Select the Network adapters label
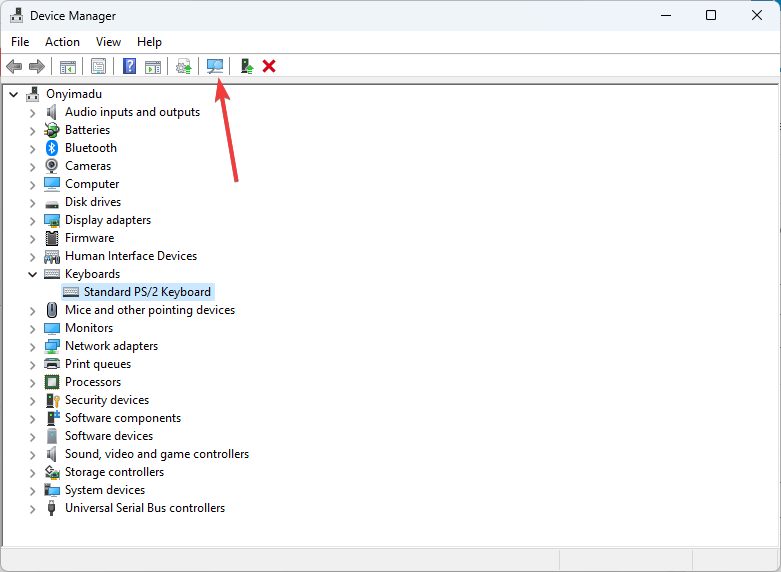The width and height of the screenshot is (781, 572). 112,346
